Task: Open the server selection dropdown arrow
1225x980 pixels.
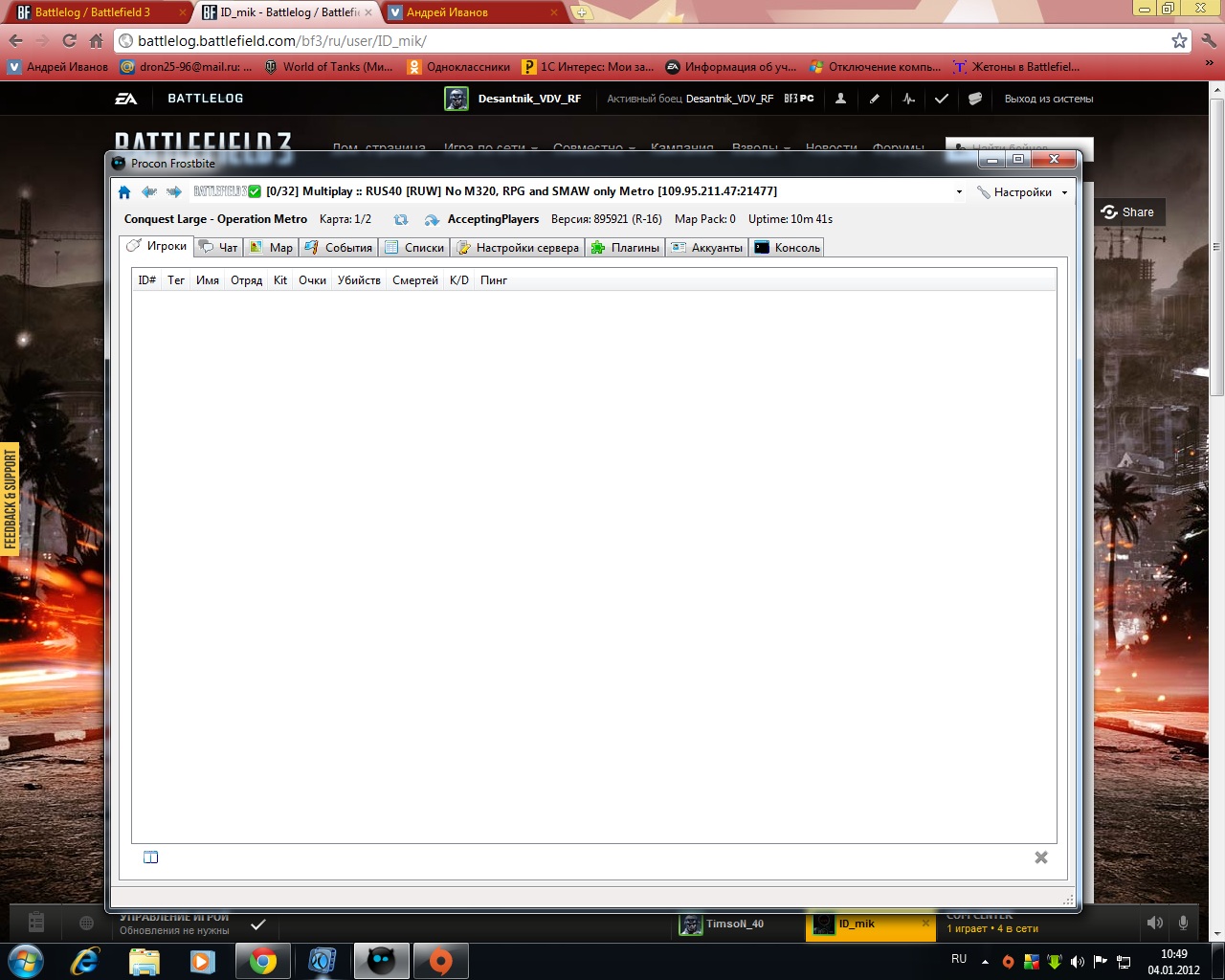Action: click(x=959, y=192)
